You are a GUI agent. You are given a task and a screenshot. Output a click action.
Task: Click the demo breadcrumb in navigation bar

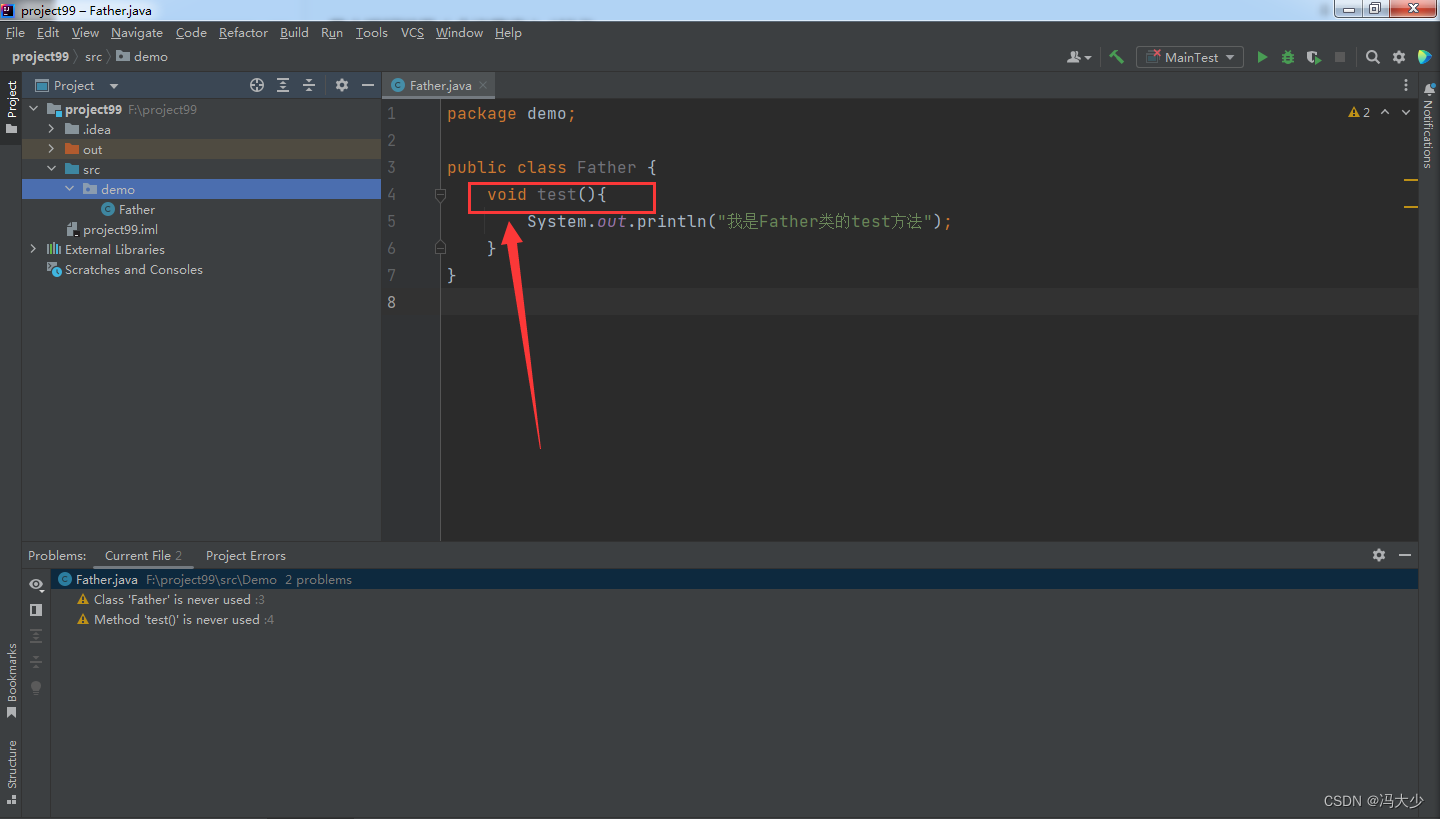(x=142, y=57)
